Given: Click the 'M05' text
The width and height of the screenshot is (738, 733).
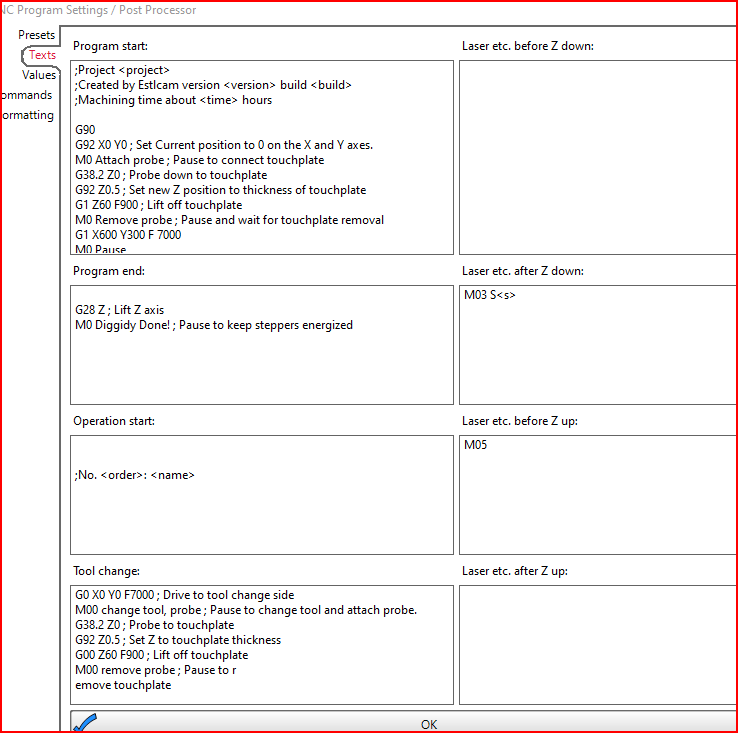Looking at the screenshot, I should pyautogui.click(x=475, y=445).
